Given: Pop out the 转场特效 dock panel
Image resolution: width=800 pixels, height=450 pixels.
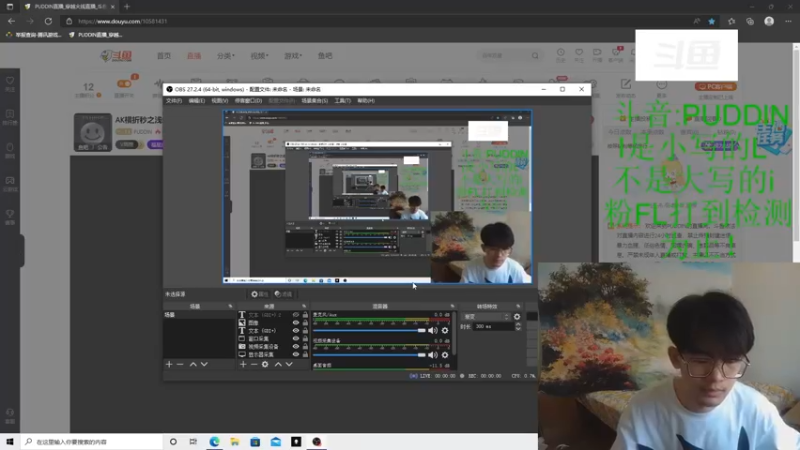Looking at the screenshot, I should coord(518,306).
